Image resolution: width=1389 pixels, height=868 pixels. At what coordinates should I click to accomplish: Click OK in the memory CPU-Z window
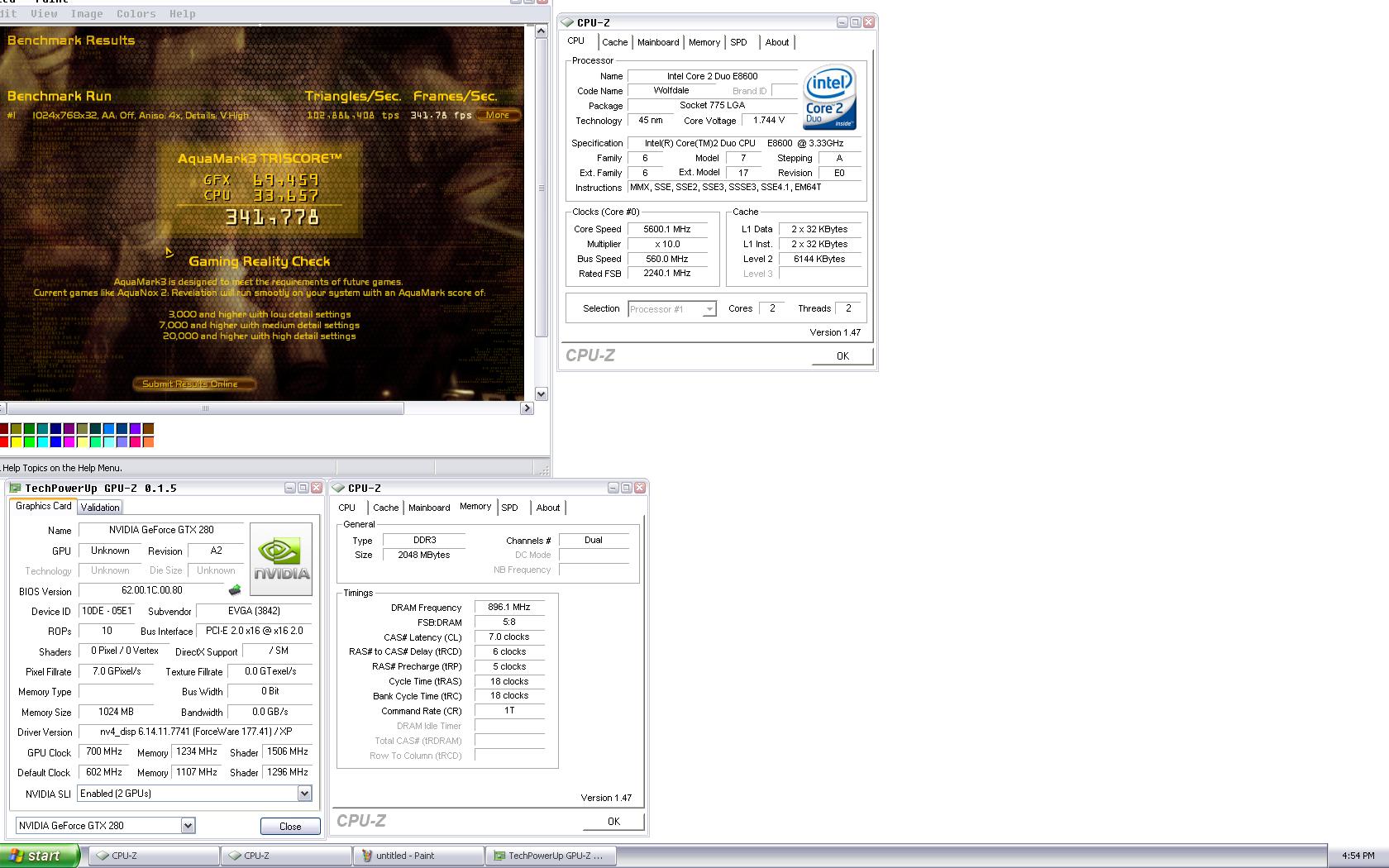point(613,822)
